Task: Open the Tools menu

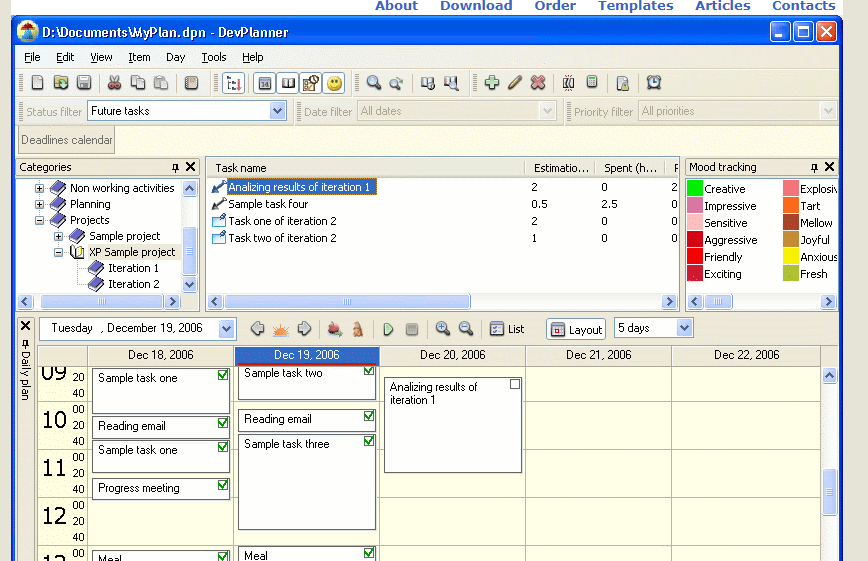Action: pyautogui.click(x=213, y=57)
